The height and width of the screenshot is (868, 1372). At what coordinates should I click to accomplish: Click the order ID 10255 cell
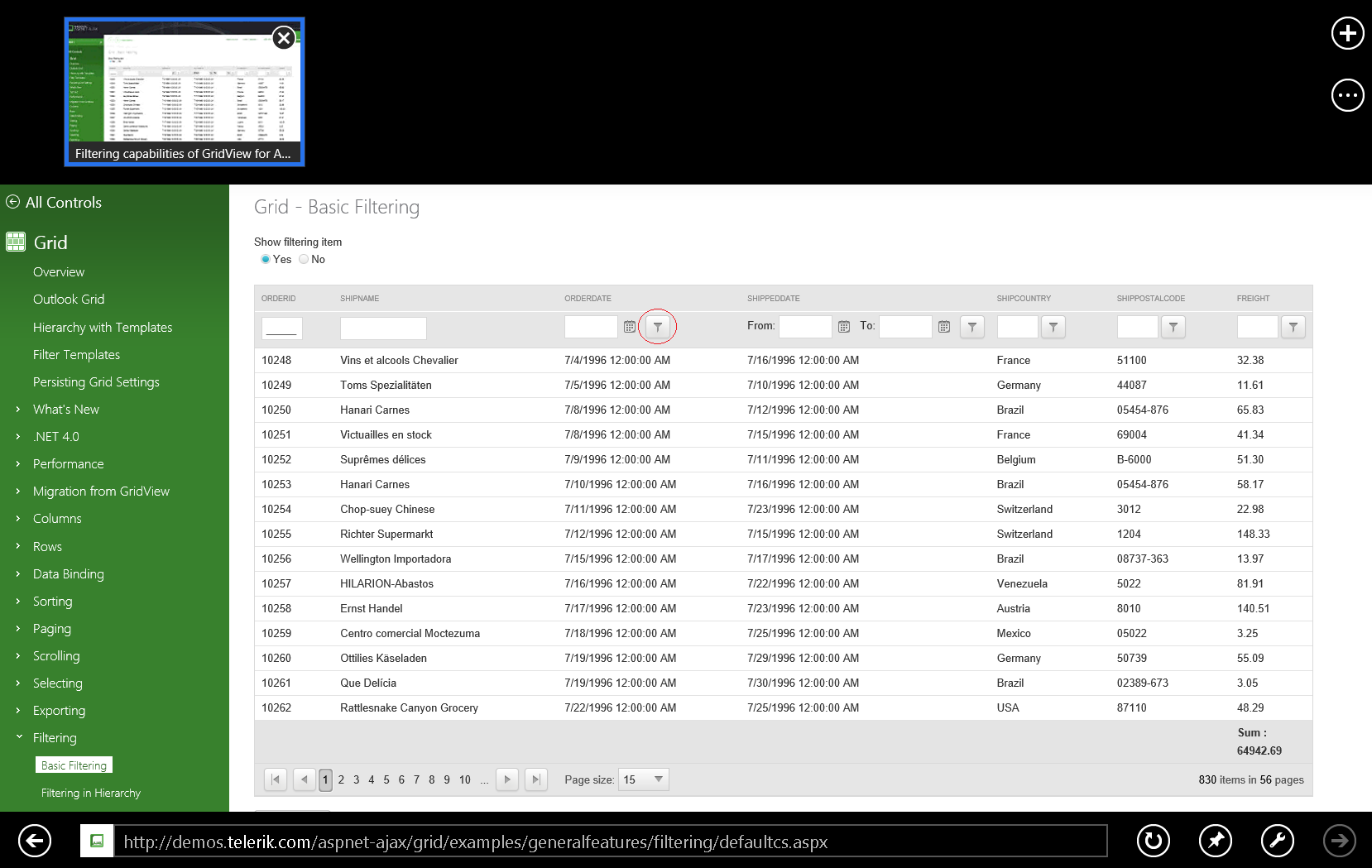(276, 535)
